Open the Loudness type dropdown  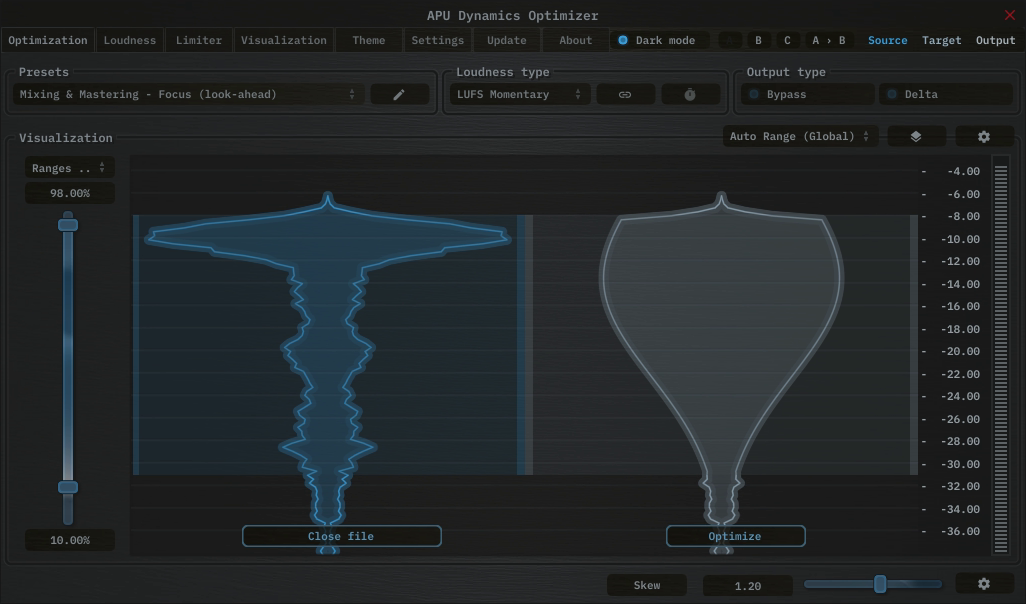(518, 93)
